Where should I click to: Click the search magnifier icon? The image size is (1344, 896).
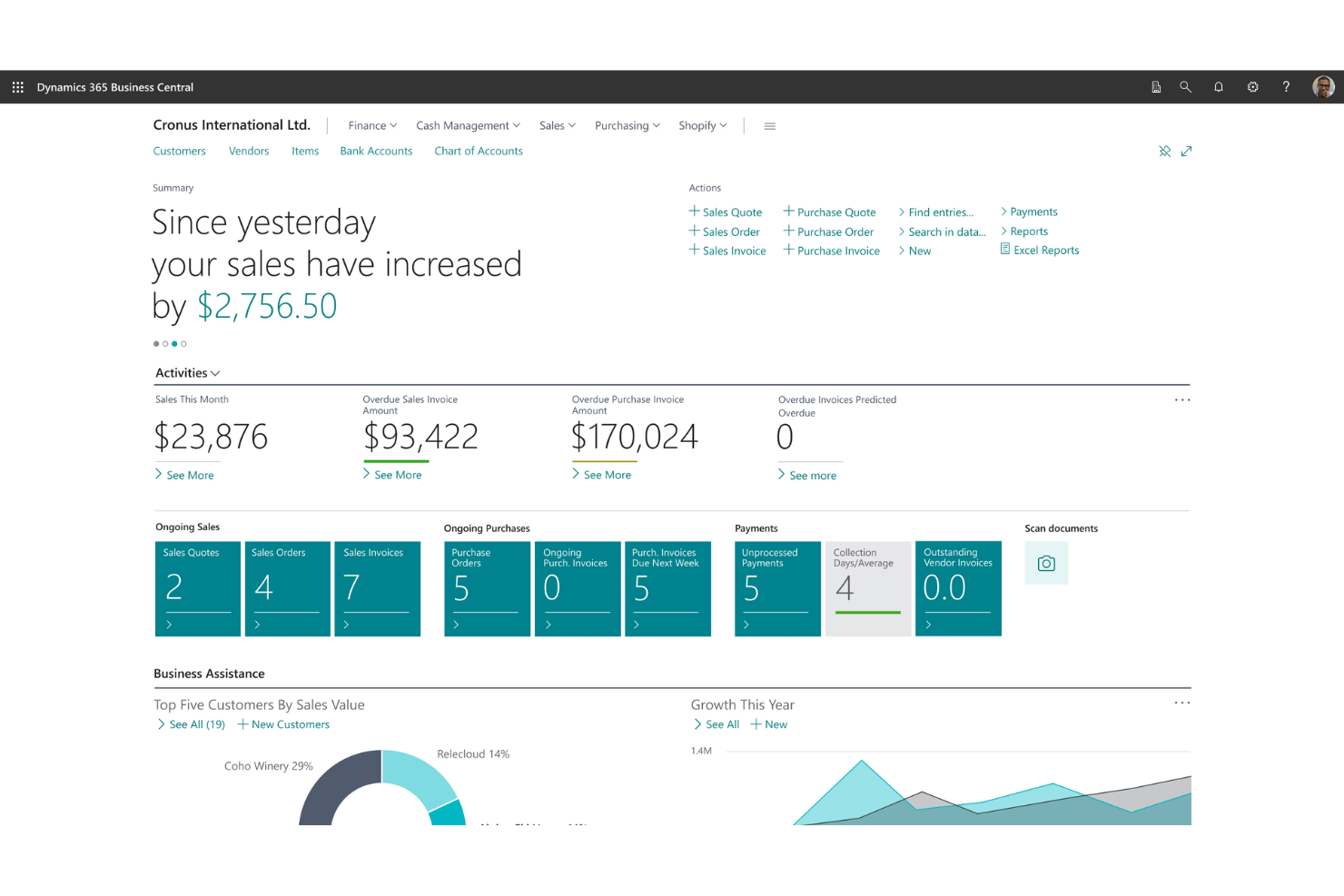1185,86
